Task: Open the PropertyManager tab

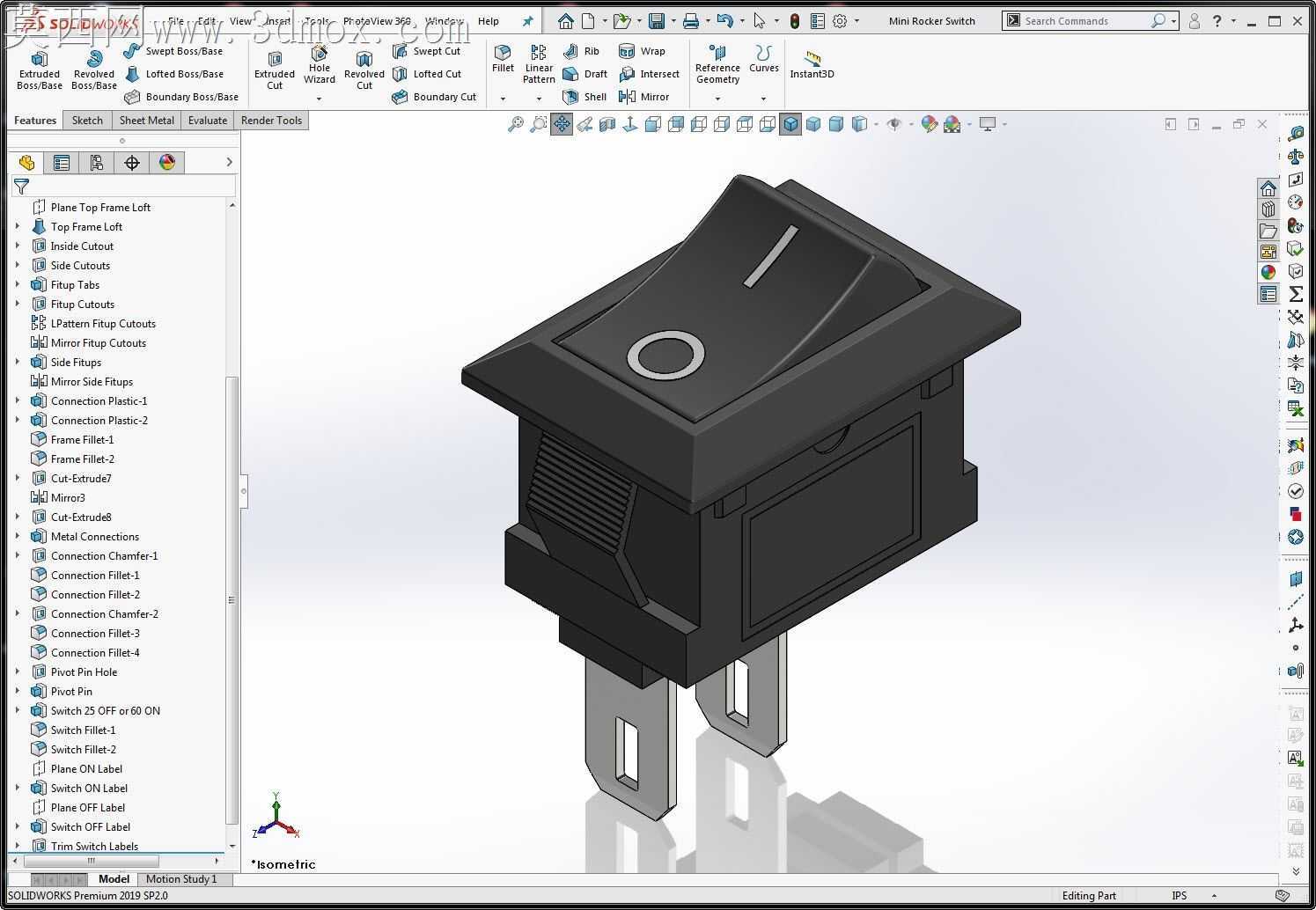Action: click(61, 162)
